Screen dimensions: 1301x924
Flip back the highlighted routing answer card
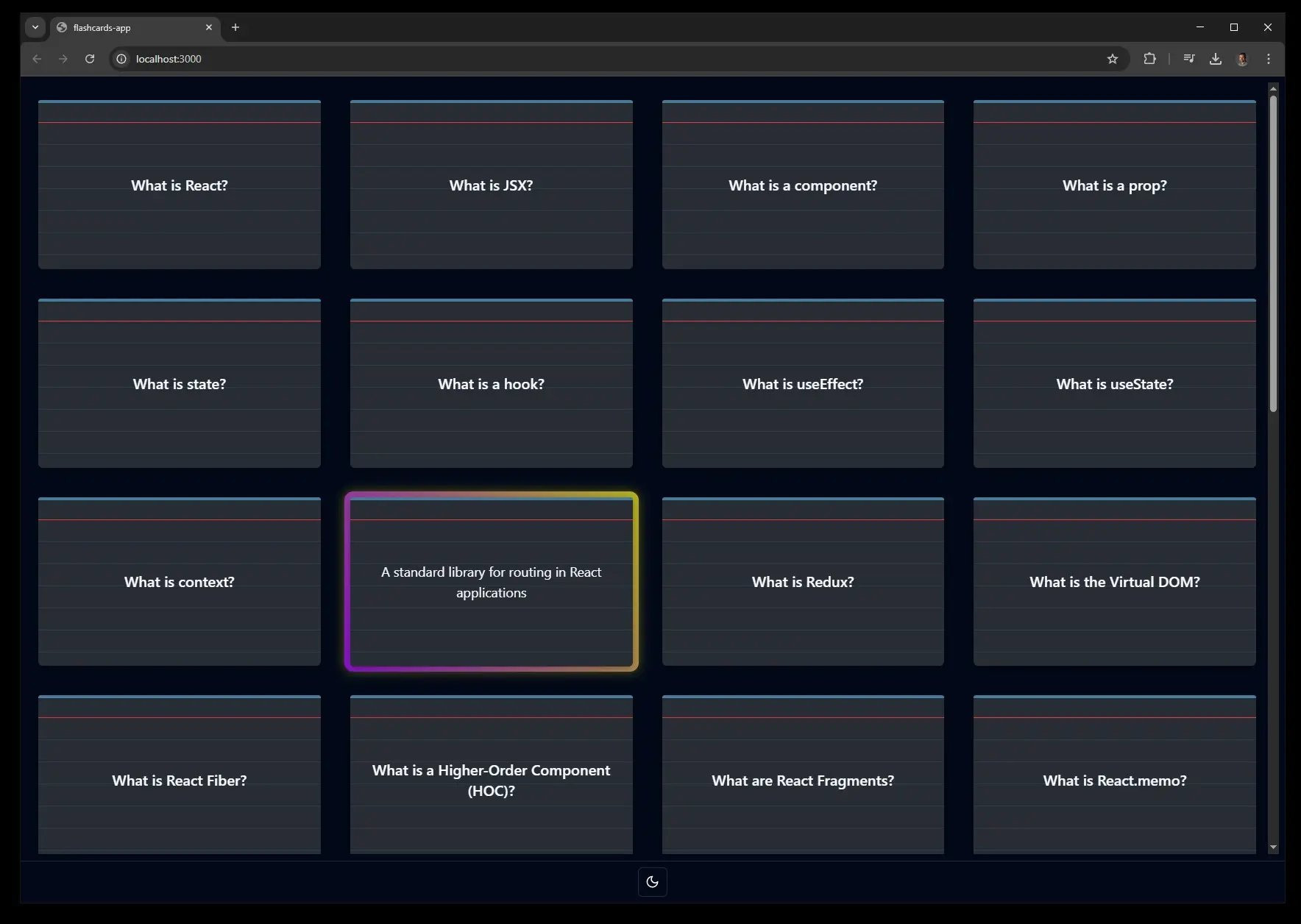(x=492, y=582)
